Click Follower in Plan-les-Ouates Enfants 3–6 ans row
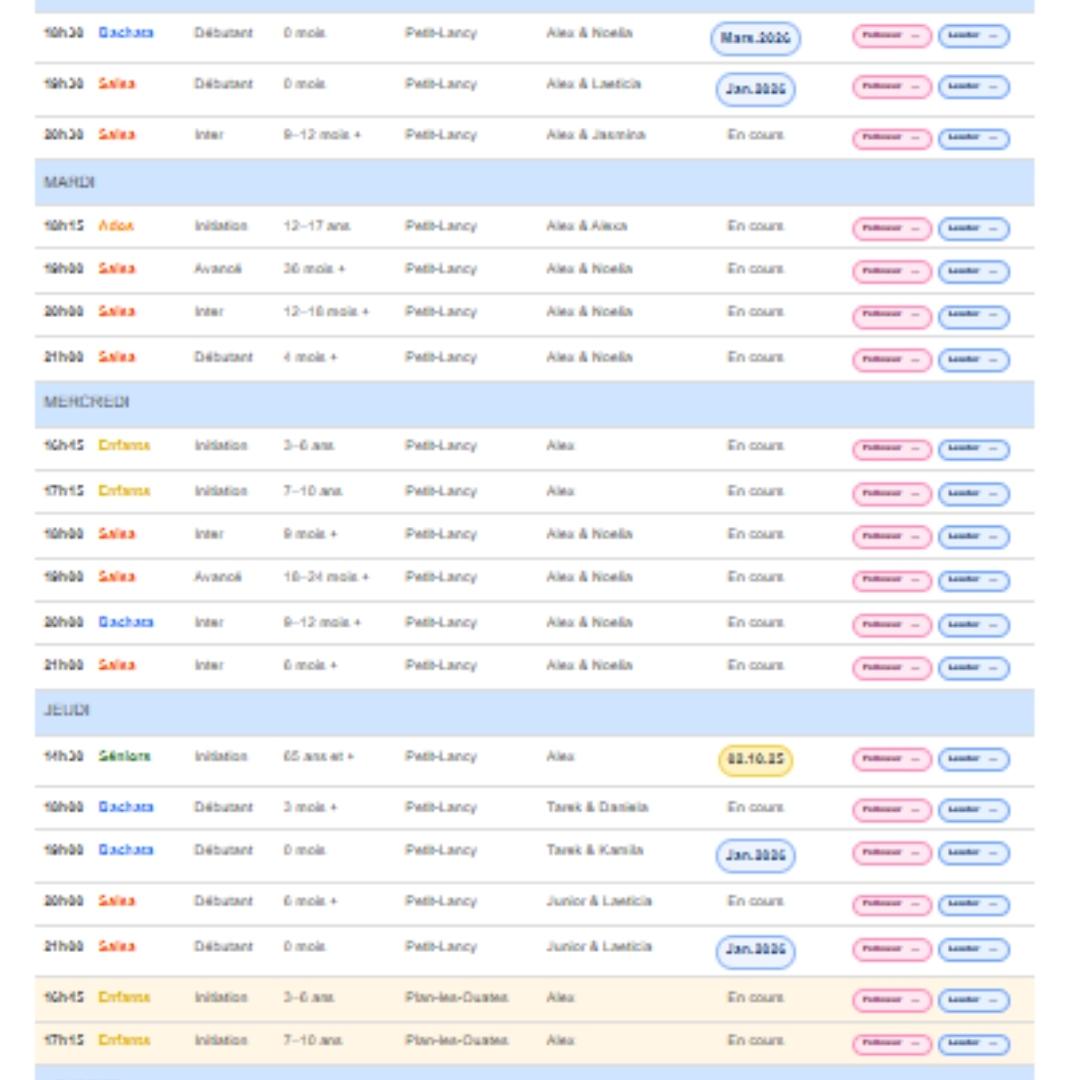1080x1080 pixels. 892,1000
